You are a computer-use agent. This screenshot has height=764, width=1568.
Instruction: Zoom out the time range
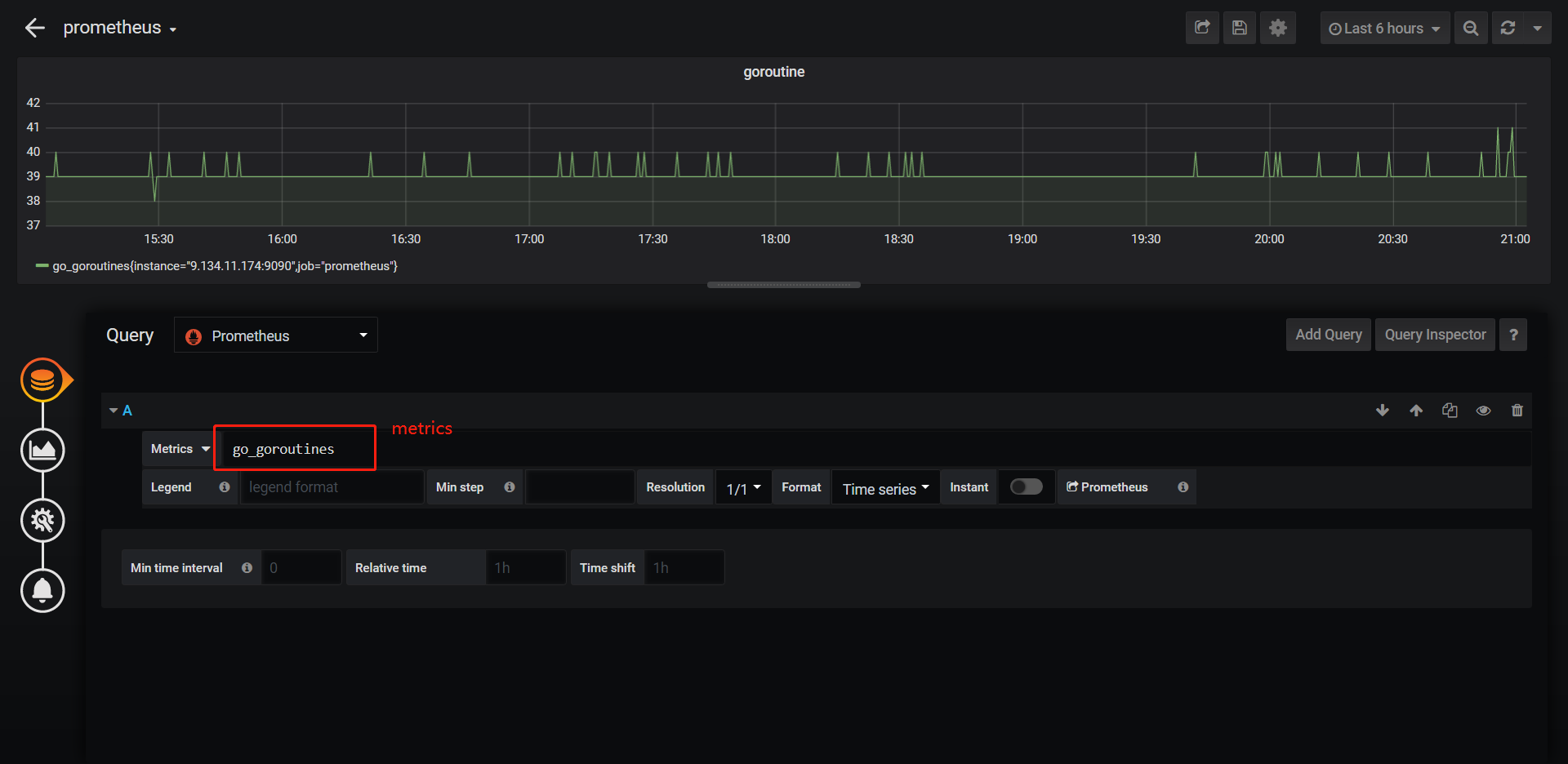[x=1471, y=28]
